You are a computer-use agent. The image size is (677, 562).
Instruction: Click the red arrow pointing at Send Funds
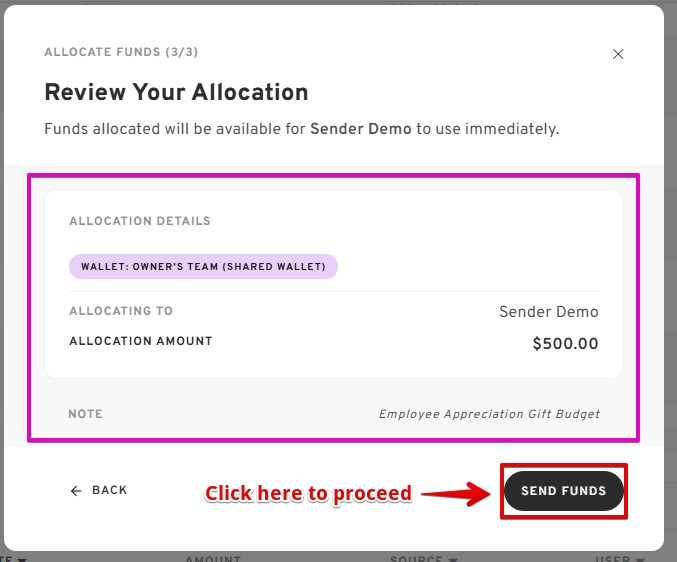458,492
